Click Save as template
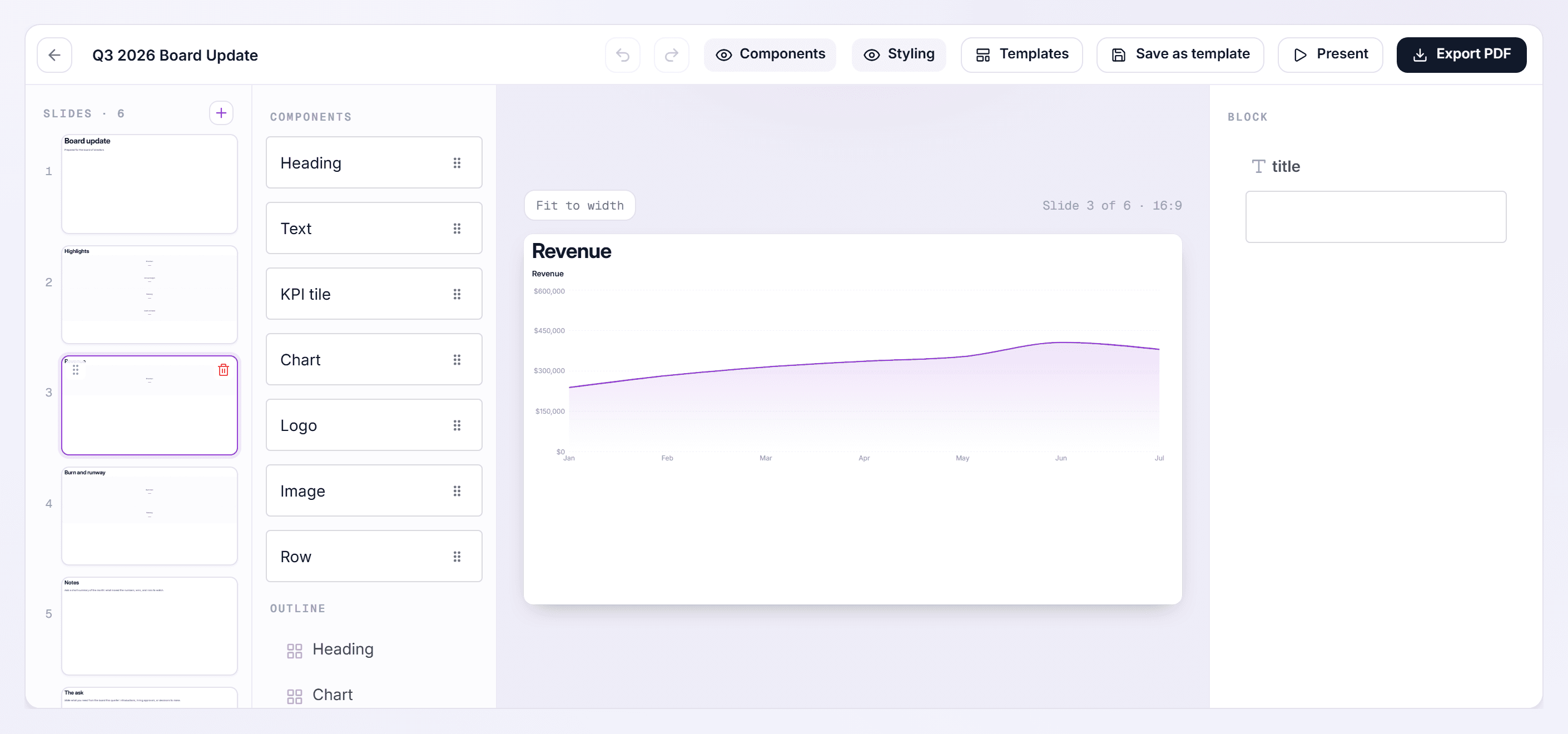Viewport: 1568px width, 734px height. [1180, 55]
